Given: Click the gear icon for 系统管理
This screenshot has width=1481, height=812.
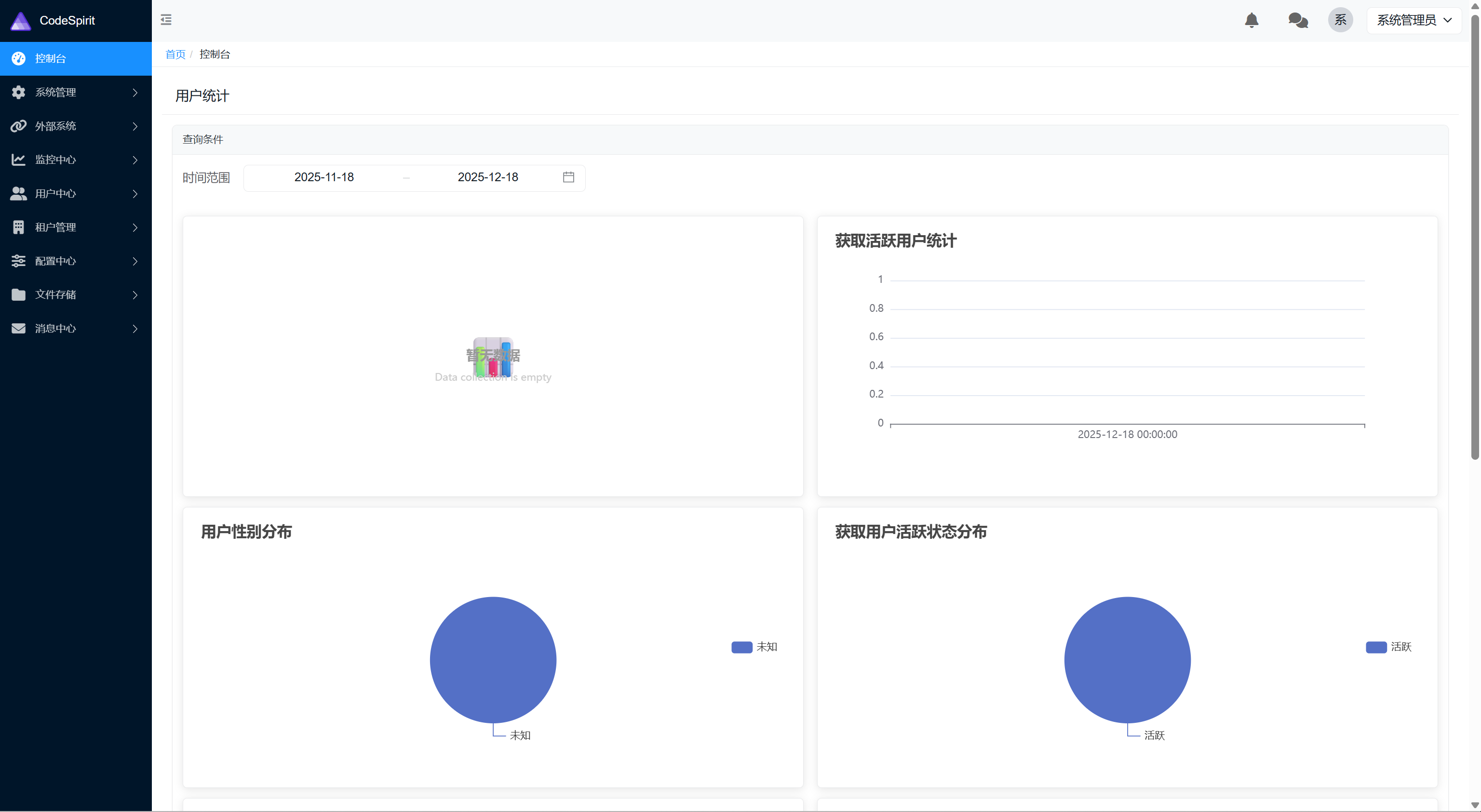Looking at the screenshot, I should click(18, 92).
